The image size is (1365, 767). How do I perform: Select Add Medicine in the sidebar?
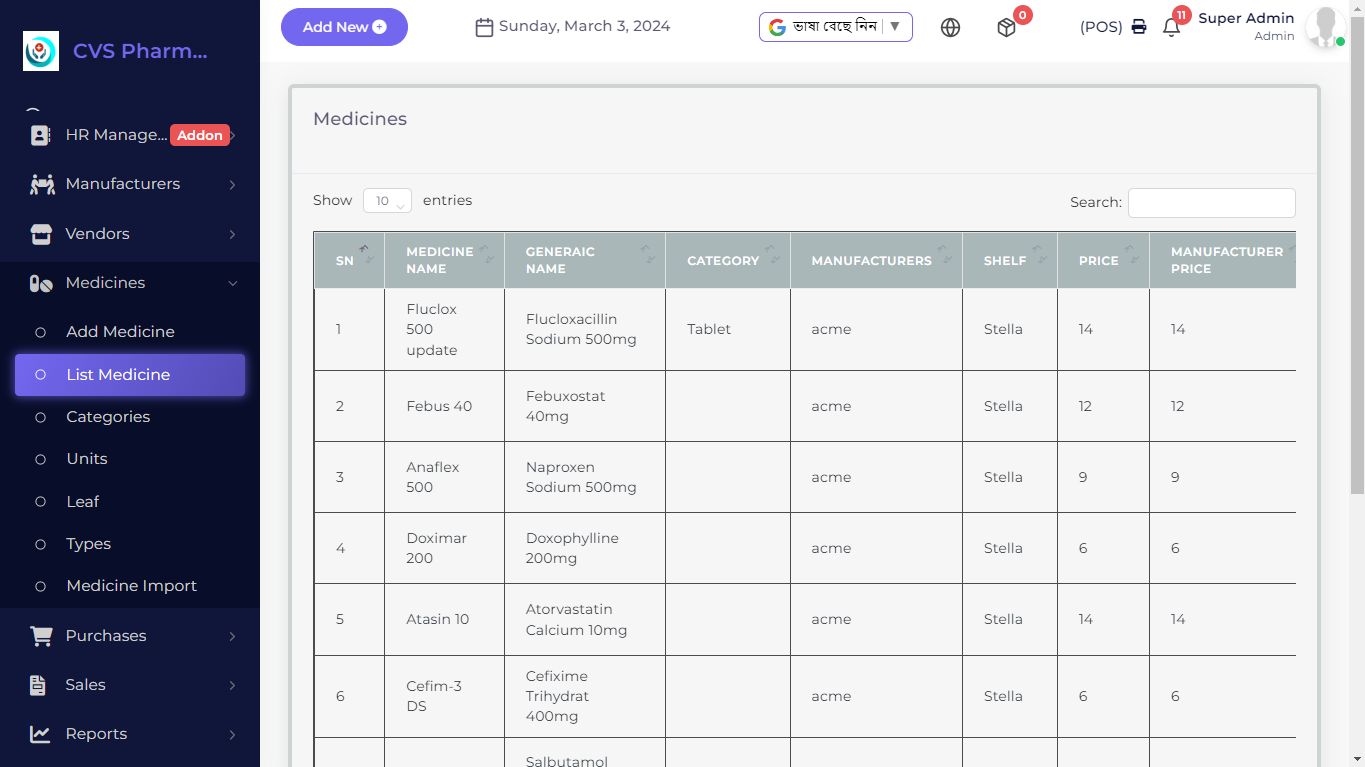point(119,331)
